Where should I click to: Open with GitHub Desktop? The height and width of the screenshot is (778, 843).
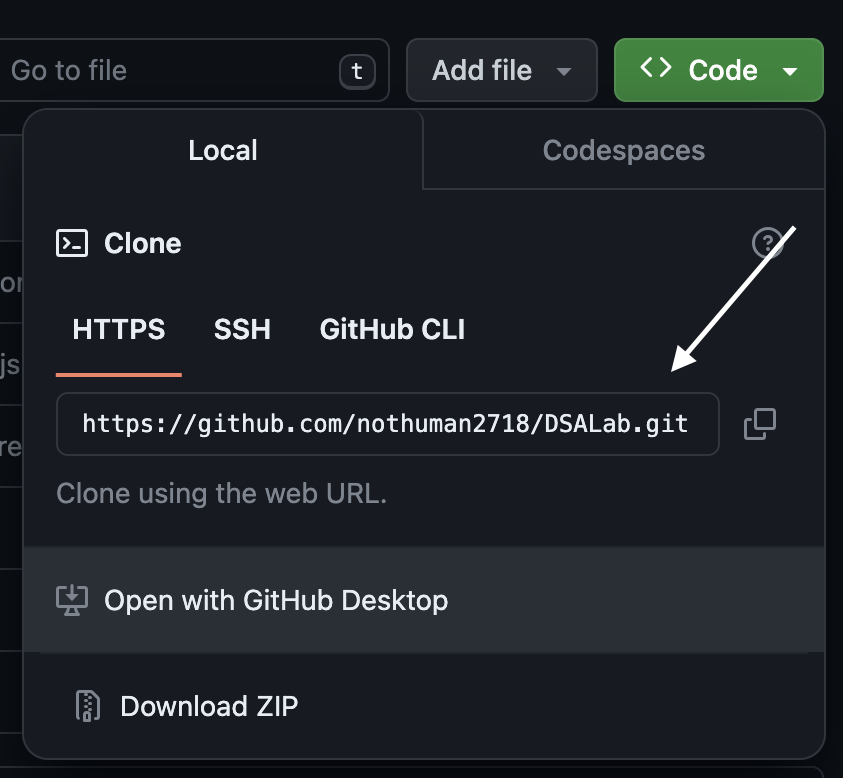424,600
